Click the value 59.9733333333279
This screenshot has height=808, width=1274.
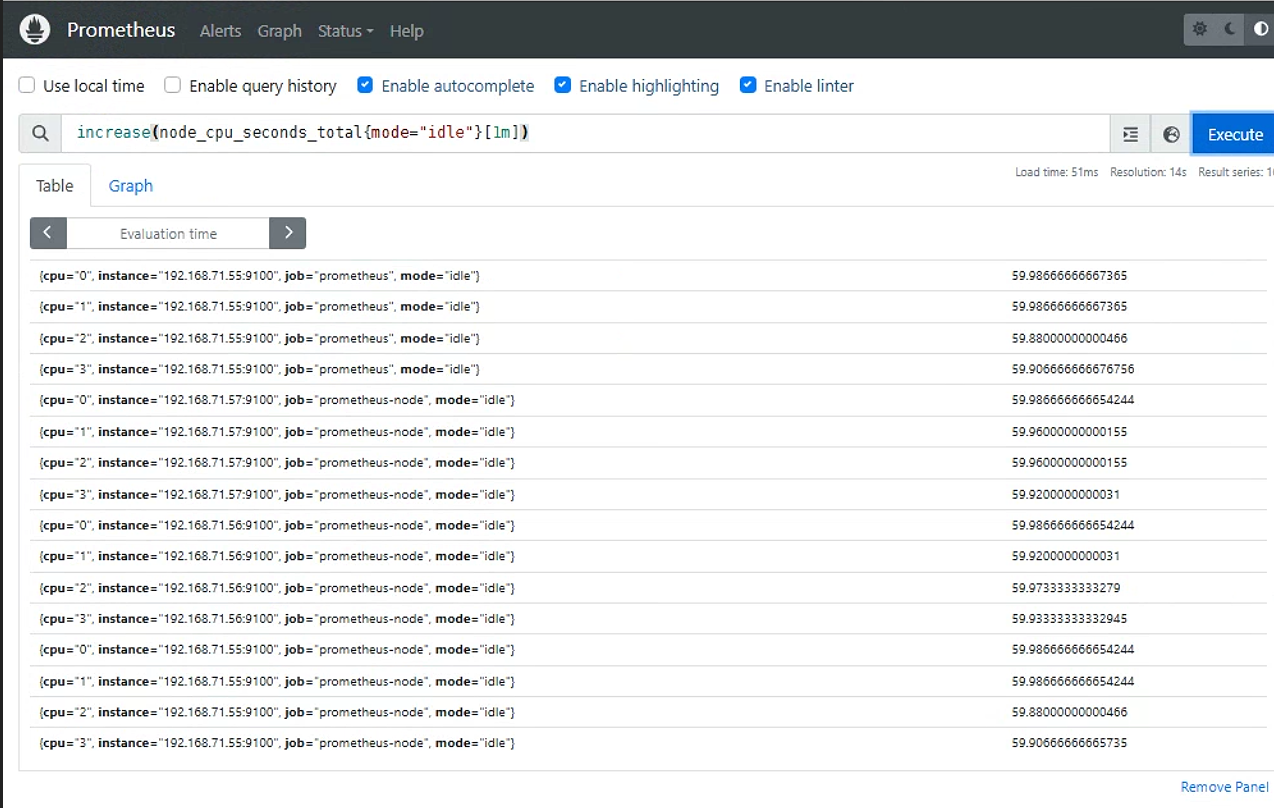pos(1066,588)
